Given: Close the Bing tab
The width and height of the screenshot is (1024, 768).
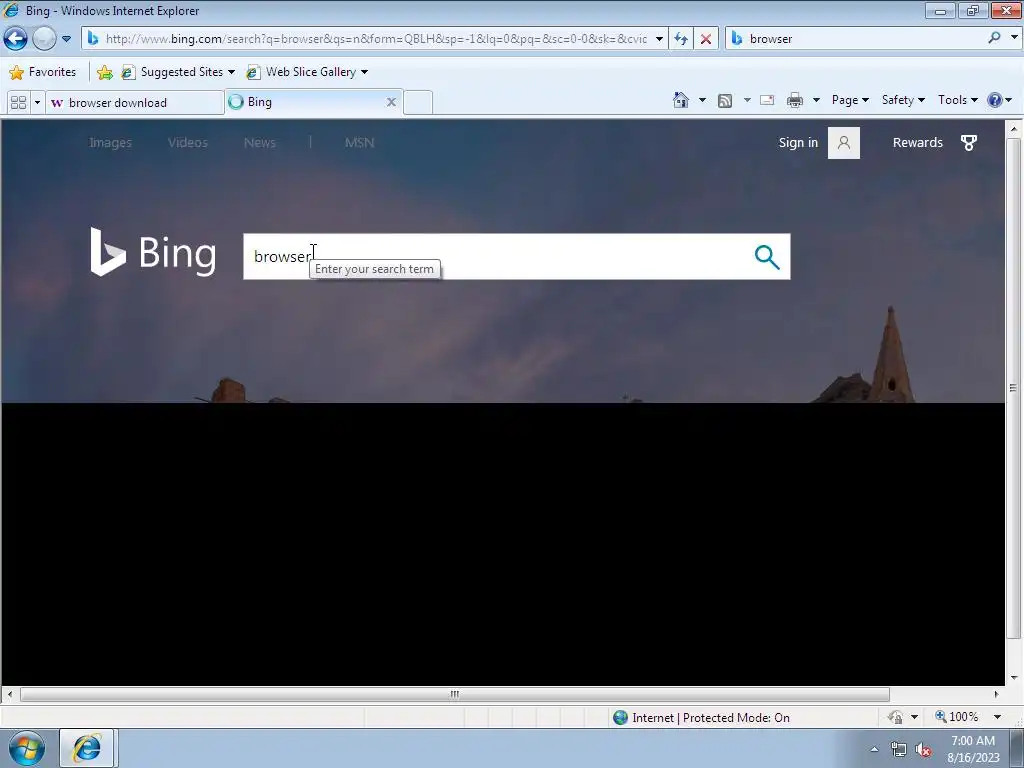Looking at the screenshot, I should pyautogui.click(x=391, y=102).
